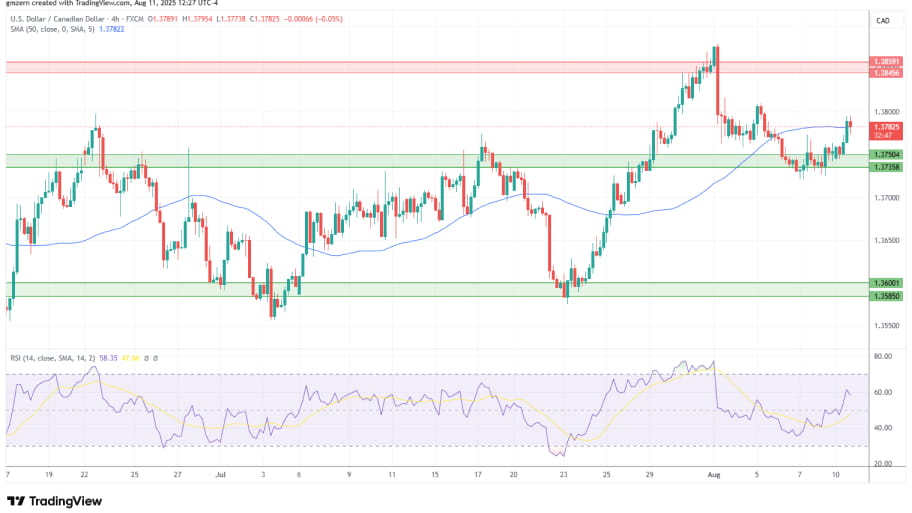912x513 pixels.
Task: Click the RSI axis value 80.00
Action: point(883,356)
